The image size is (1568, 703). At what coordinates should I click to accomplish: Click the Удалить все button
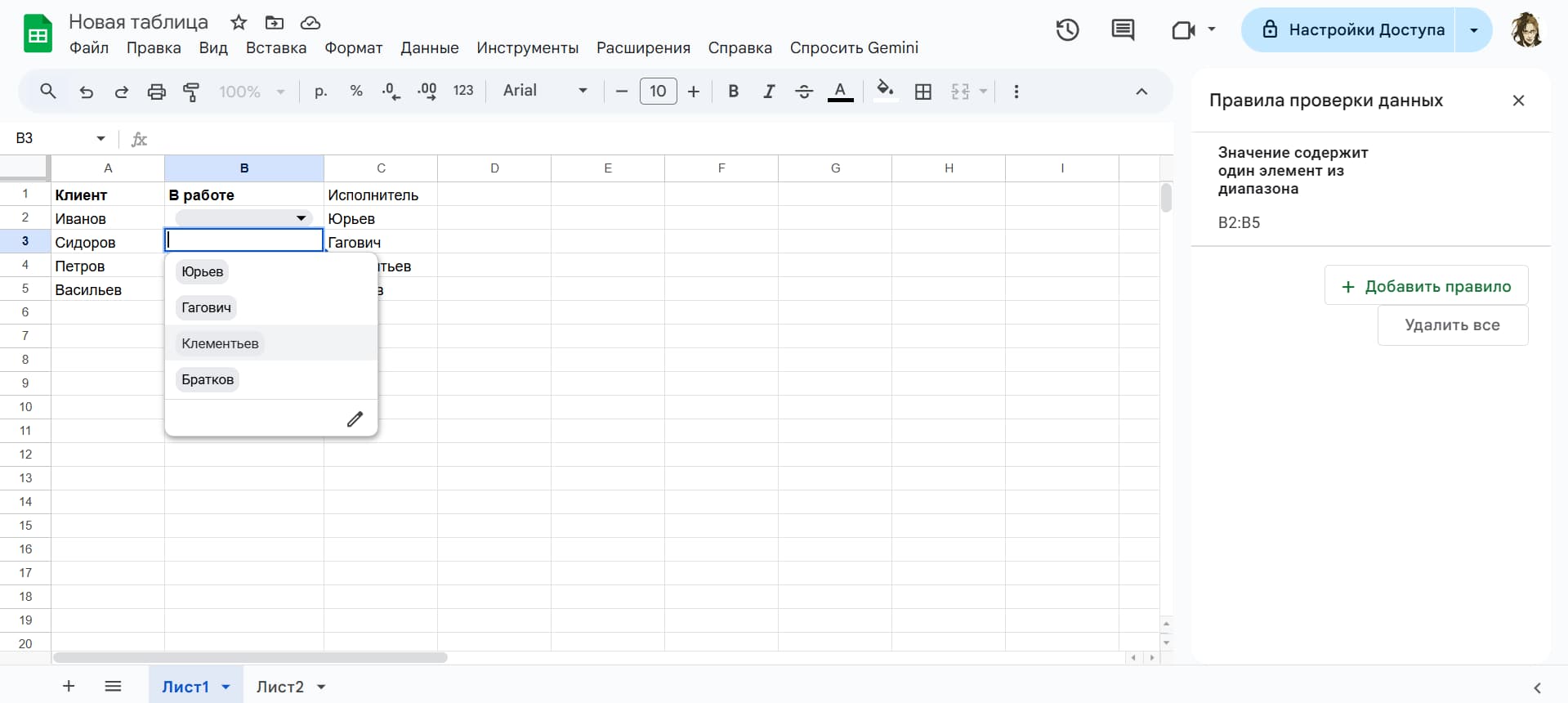[x=1452, y=325]
